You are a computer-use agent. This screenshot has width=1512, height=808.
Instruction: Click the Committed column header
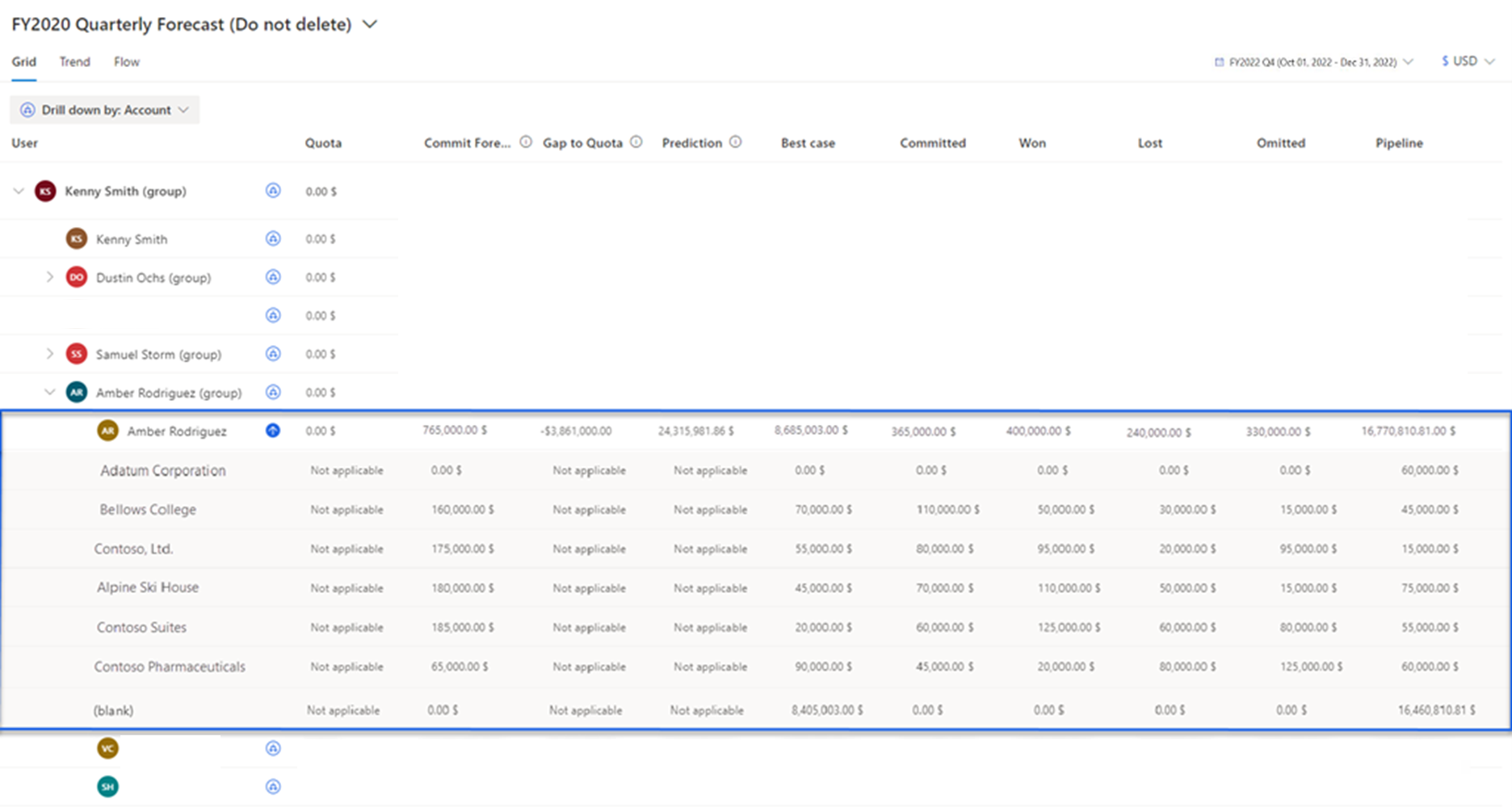(x=933, y=143)
